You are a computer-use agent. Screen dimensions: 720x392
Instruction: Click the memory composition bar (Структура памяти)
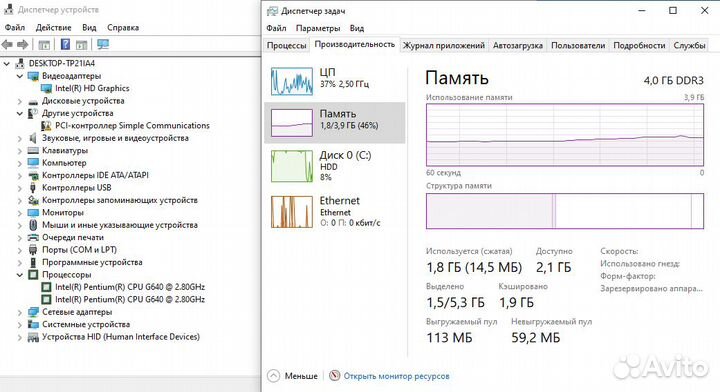coord(565,211)
